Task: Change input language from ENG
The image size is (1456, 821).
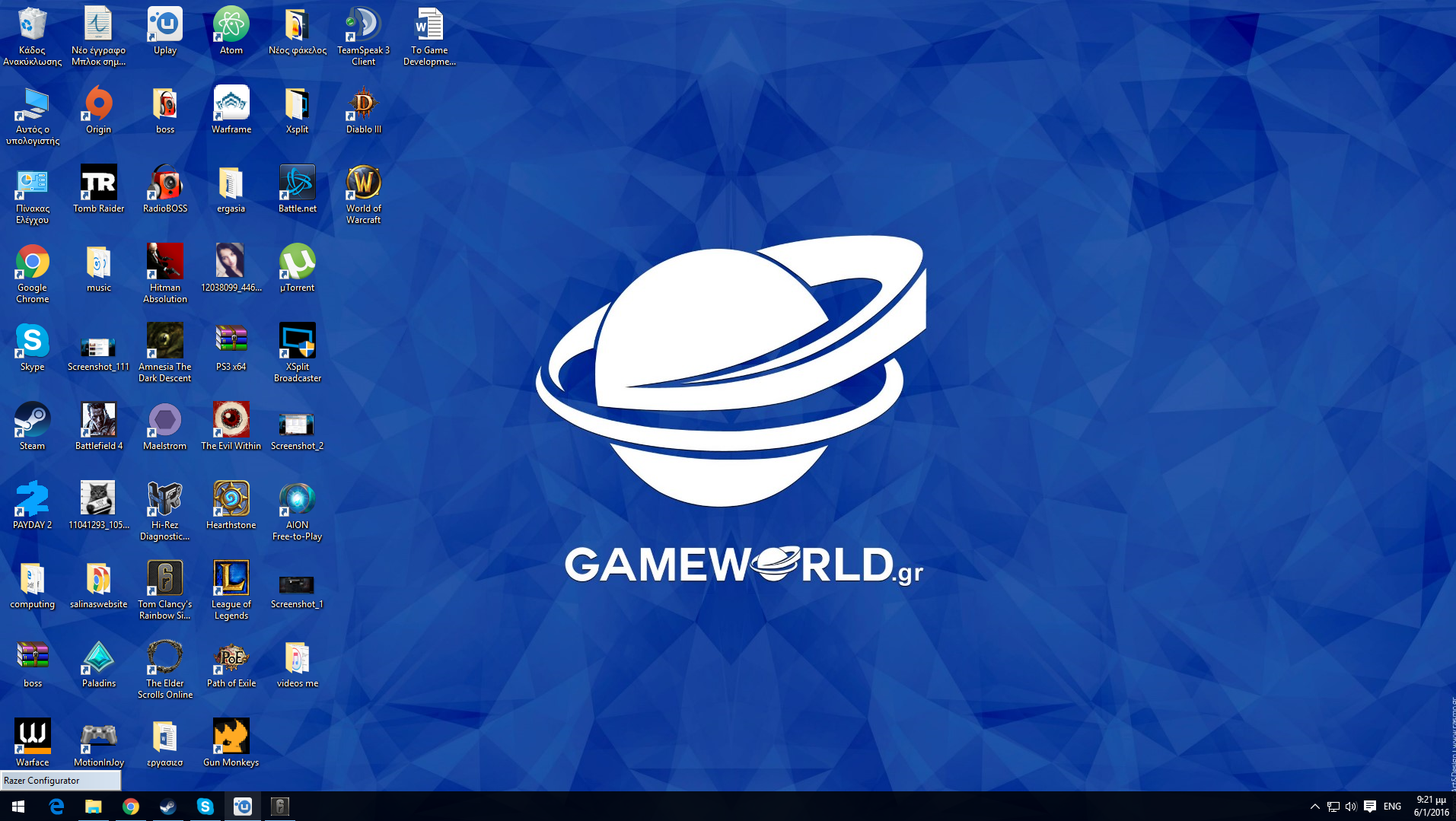Action: [x=1392, y=807]
